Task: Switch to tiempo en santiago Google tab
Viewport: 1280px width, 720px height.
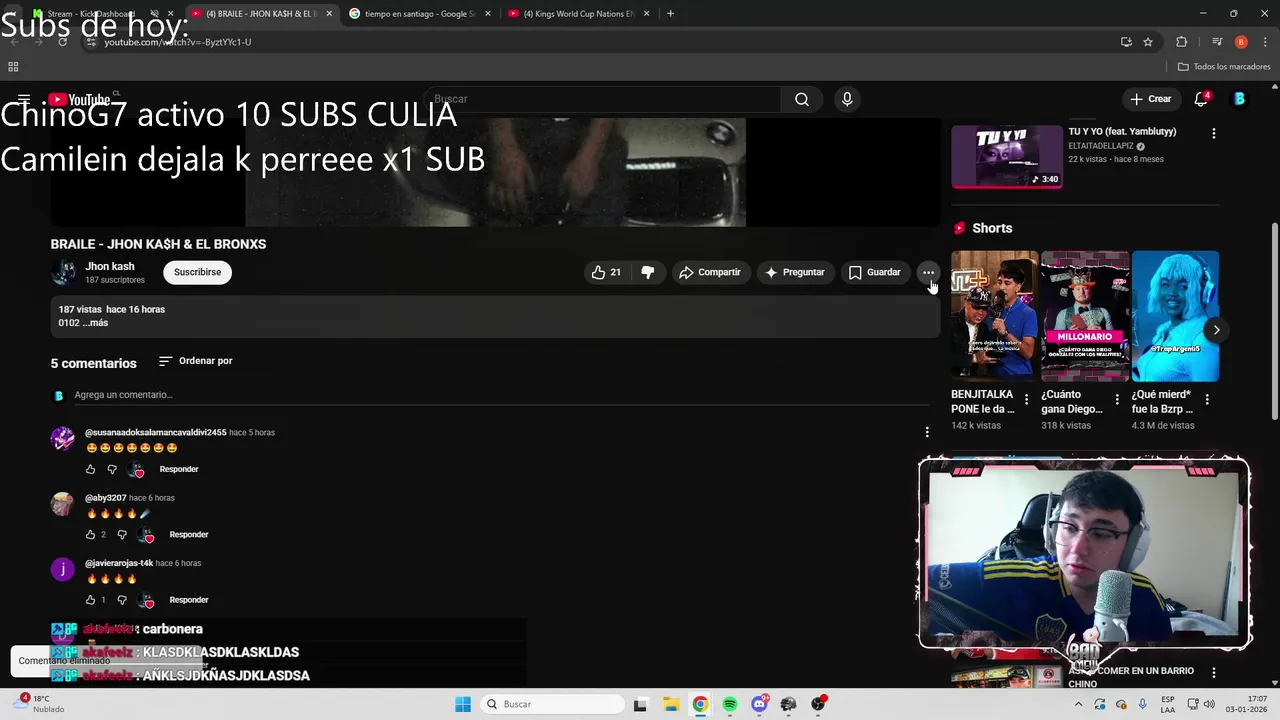Action: pos(420,14)
